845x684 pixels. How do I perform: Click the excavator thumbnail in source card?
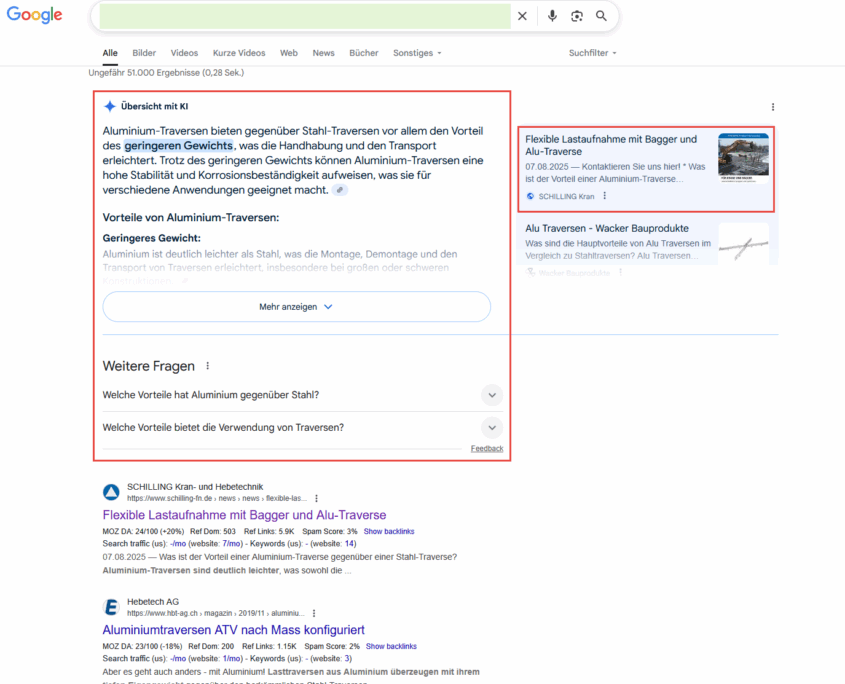pos(743,158)
